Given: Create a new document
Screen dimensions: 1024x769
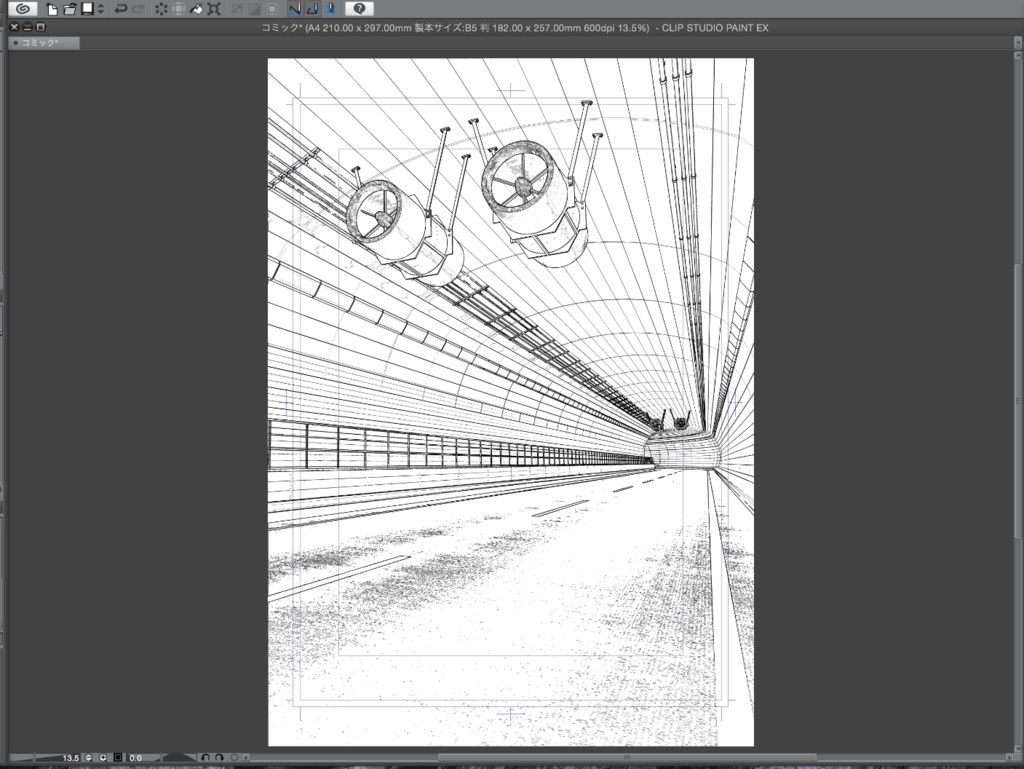Looking at the screenshot, I should click(x=52, y=9).
